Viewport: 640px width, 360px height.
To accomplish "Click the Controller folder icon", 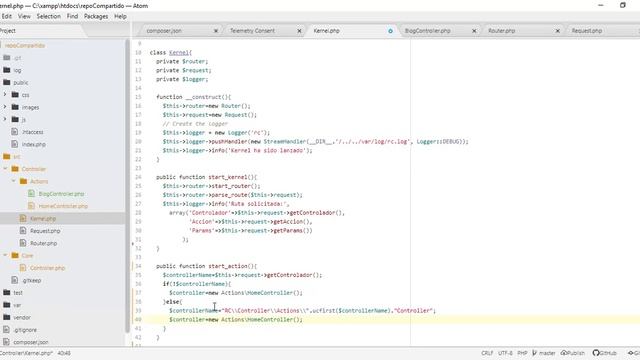I will point(15,169).
